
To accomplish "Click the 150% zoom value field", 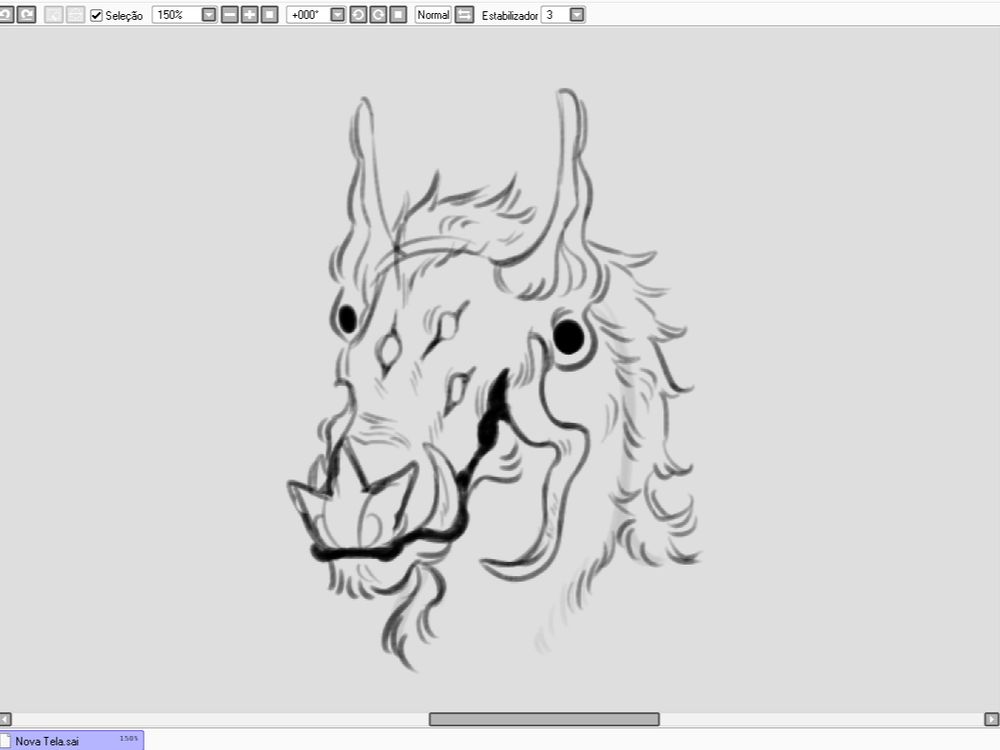I will click(x=177, y=15).
